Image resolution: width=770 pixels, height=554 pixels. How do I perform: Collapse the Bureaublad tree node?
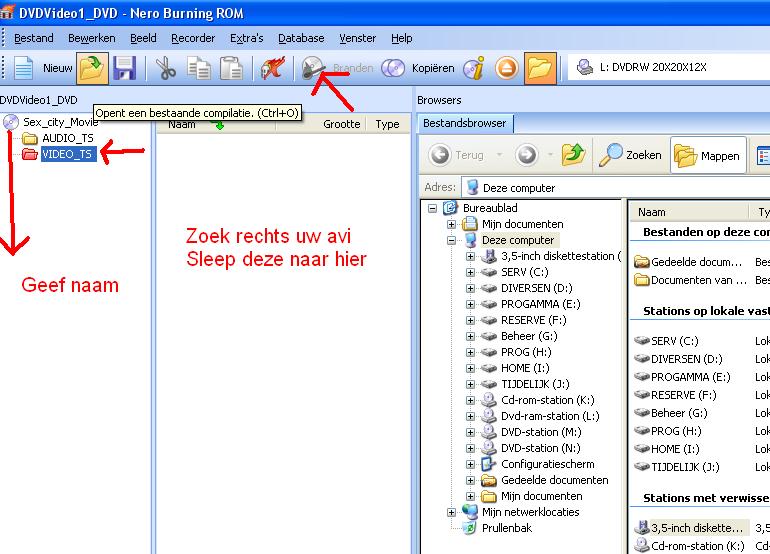(432, 208)
